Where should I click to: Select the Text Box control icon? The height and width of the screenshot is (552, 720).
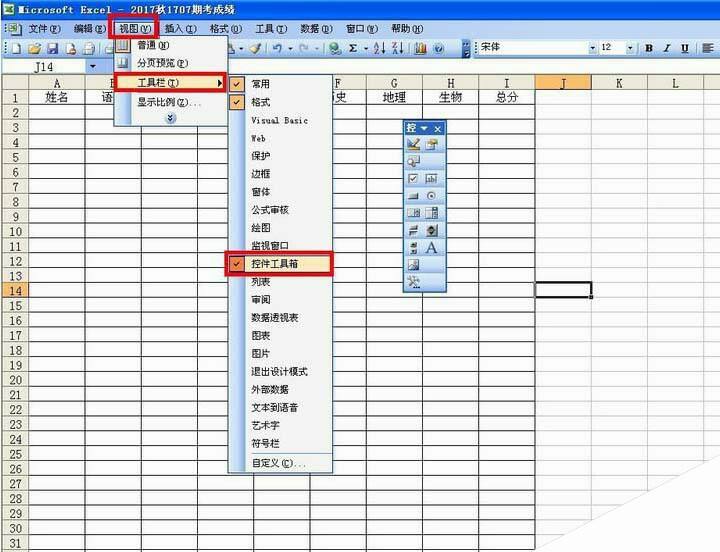click(x=431, y=178)
